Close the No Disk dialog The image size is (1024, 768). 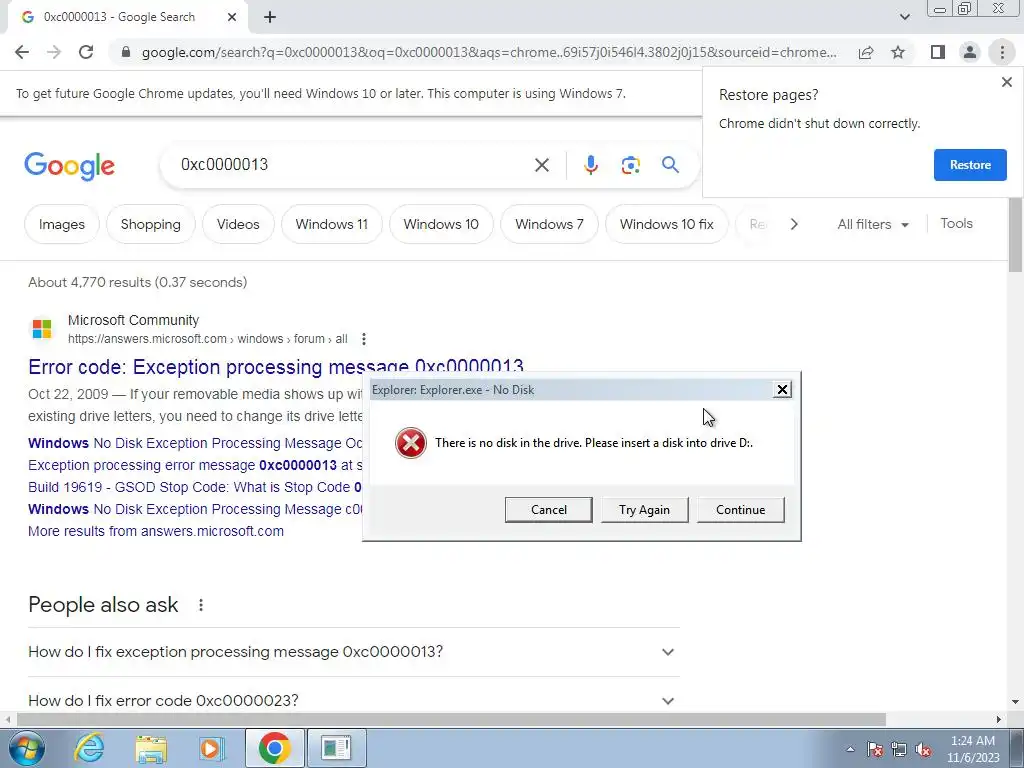(x=782, y=390)
